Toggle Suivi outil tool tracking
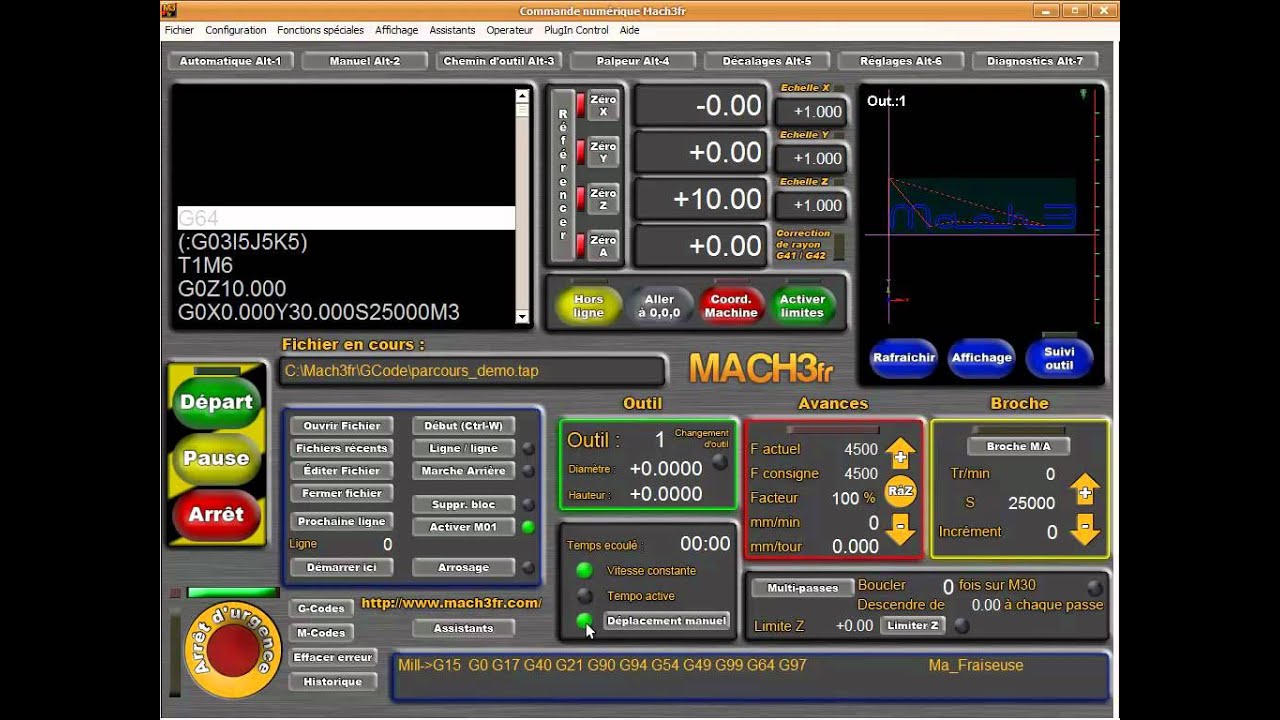 pyautogui.click(x=1059, y=358)
